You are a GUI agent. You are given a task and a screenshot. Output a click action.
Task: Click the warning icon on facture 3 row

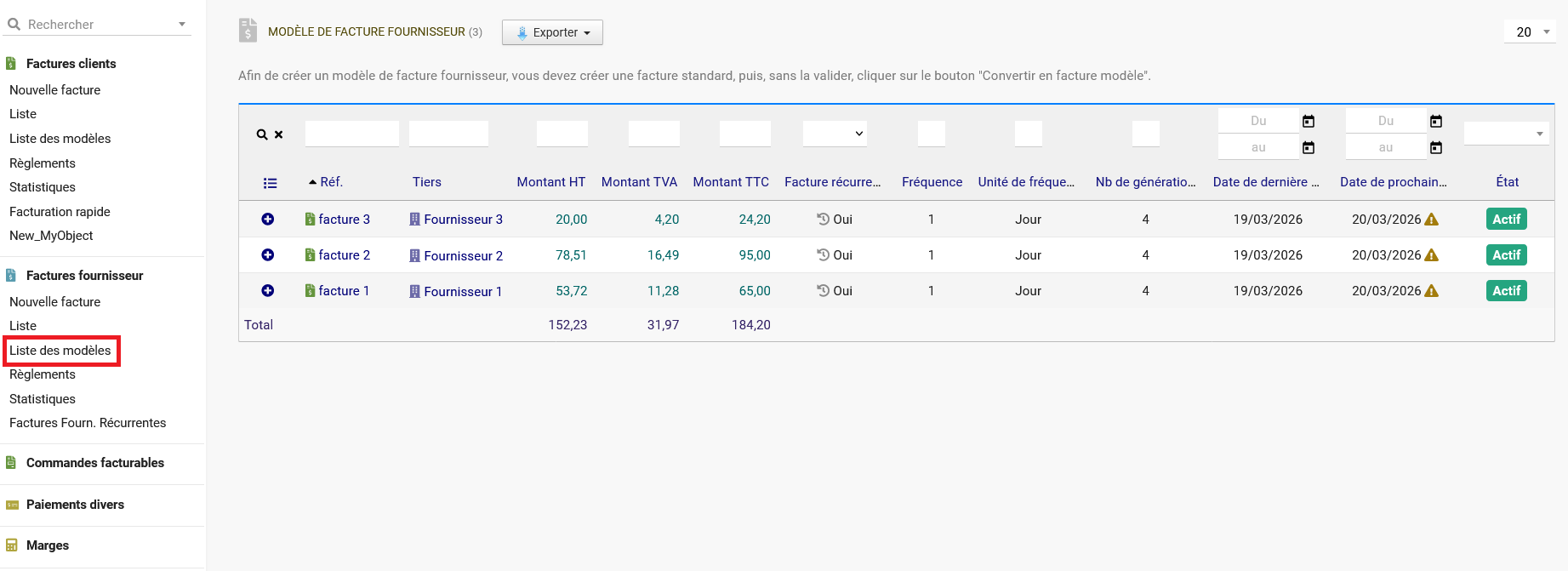pos(1432,220)
